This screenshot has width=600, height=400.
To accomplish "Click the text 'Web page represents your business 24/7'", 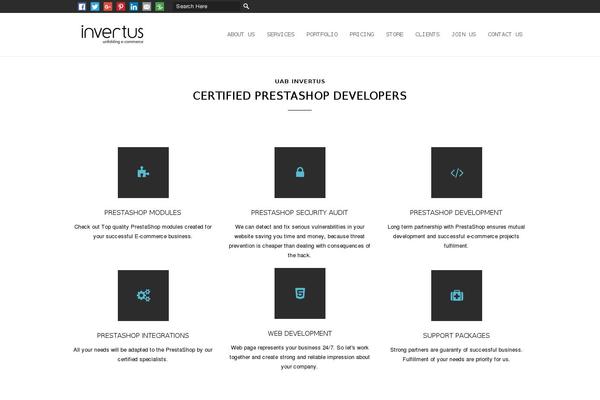I will tap(282, 348).
